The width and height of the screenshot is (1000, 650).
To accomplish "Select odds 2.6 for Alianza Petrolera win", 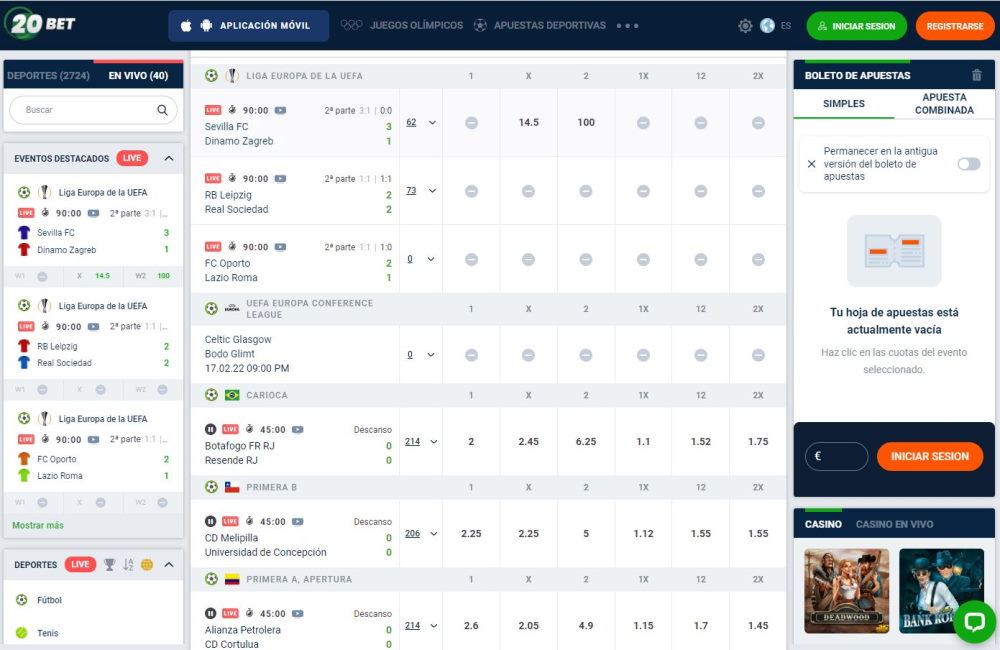I will [471, 626].
